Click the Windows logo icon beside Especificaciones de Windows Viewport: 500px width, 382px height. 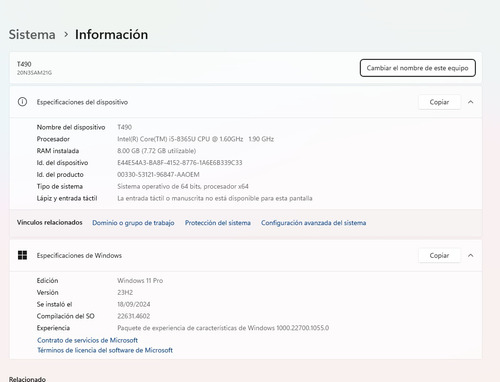pos(22,255)
